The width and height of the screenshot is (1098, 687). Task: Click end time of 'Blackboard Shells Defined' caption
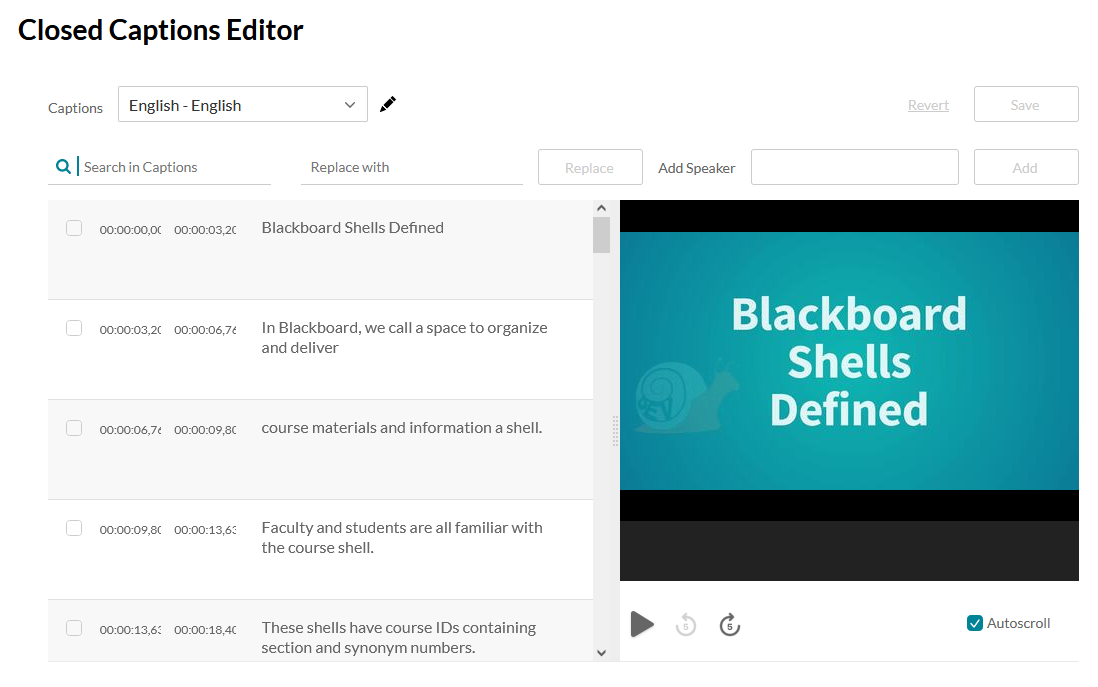pos(205,230)
